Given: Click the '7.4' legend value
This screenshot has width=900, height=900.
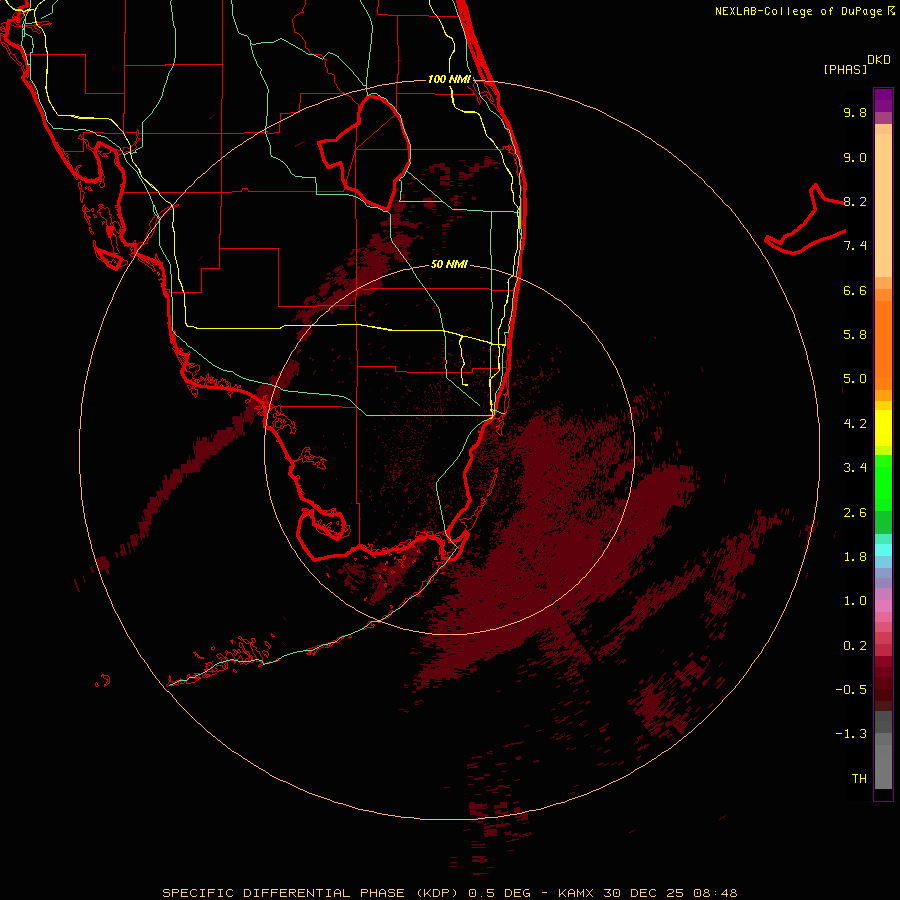Looking at the screenshot, I should [855, 246].
